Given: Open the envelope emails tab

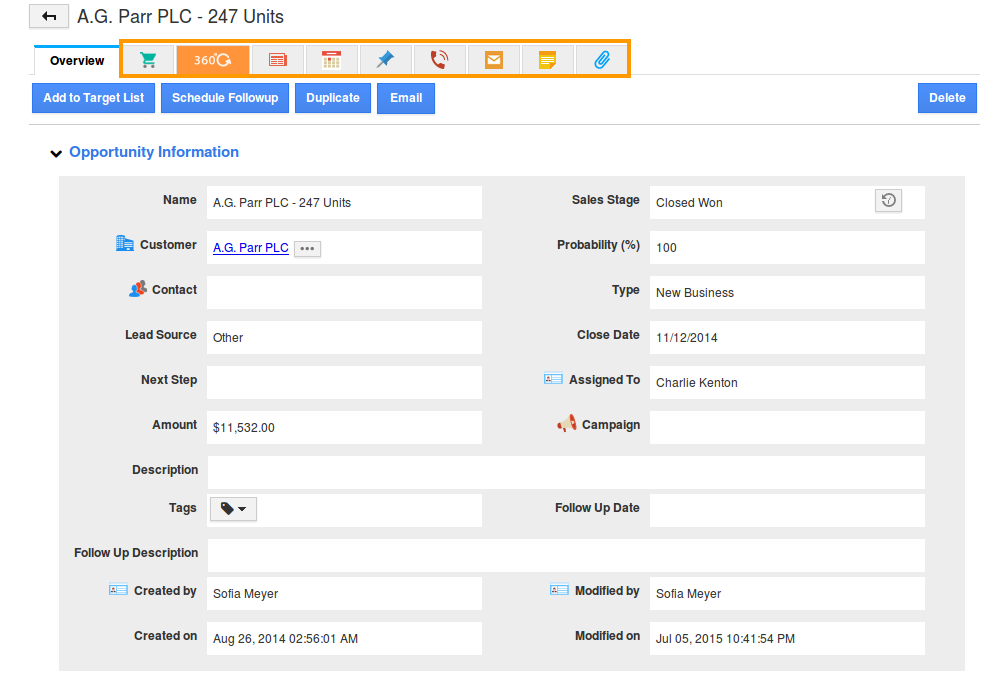Looking at the screenshot, I should (494, 60).
